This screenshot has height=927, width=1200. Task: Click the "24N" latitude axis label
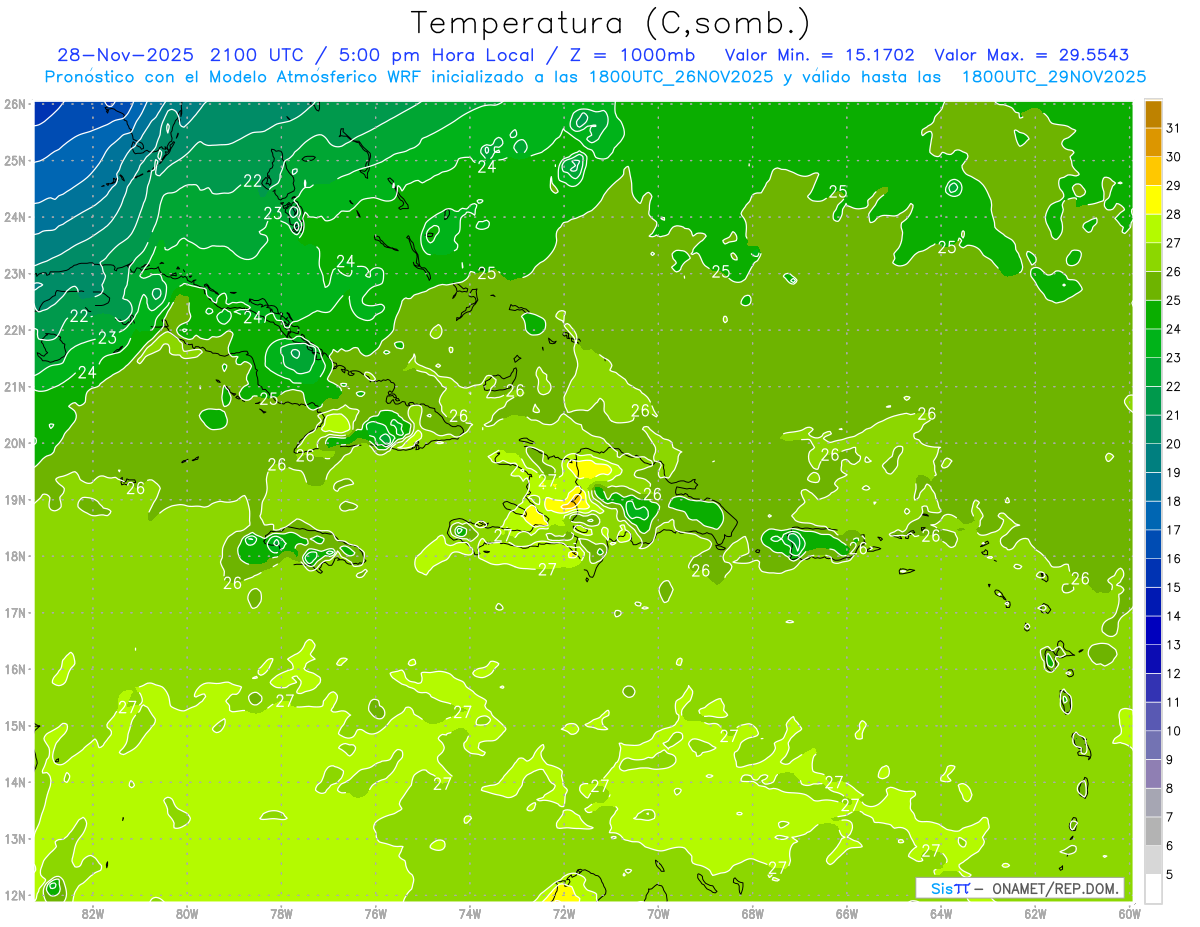point(14,217)
